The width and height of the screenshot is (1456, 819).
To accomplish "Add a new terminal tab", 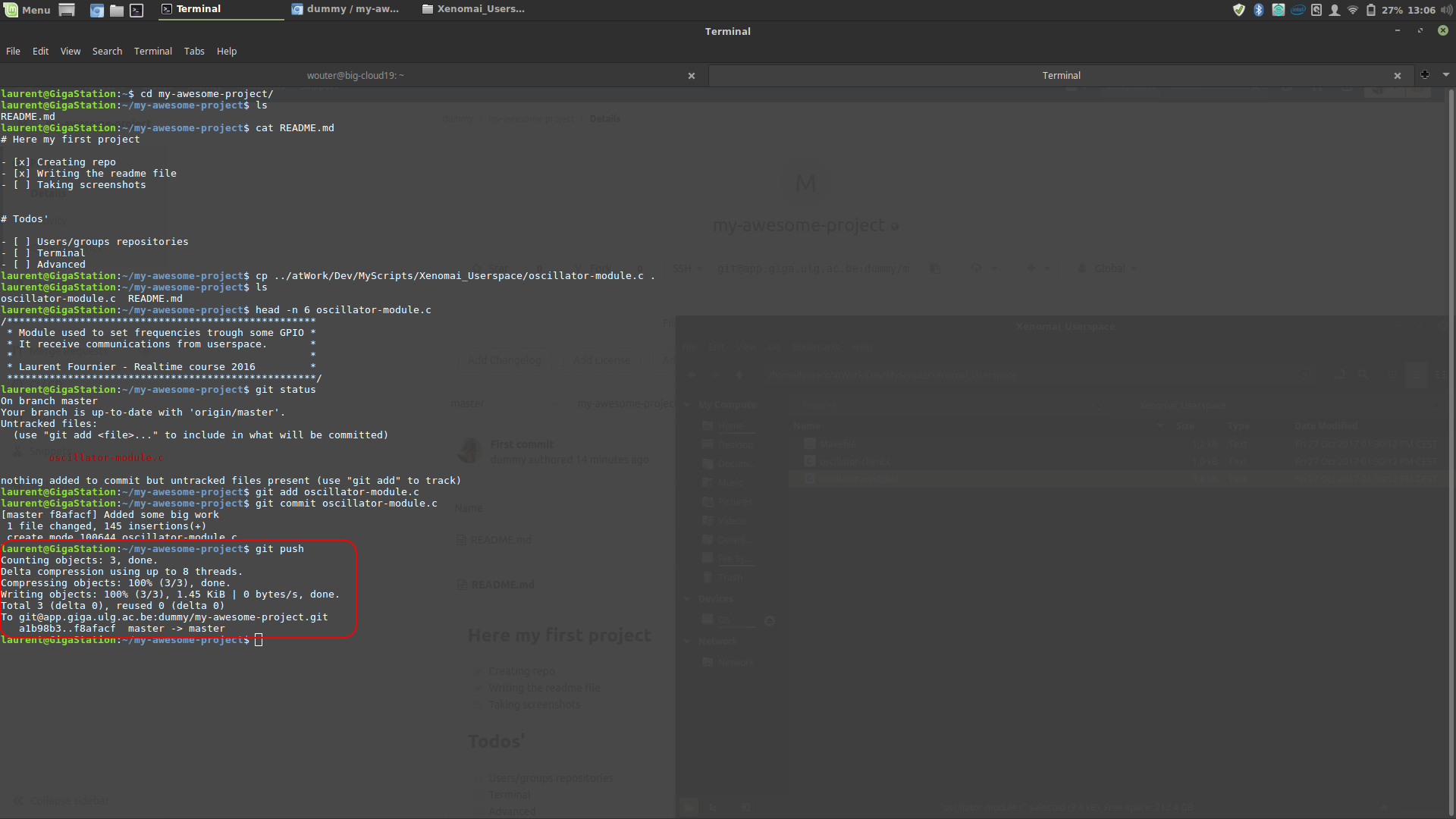I will tap(1425, 74).
